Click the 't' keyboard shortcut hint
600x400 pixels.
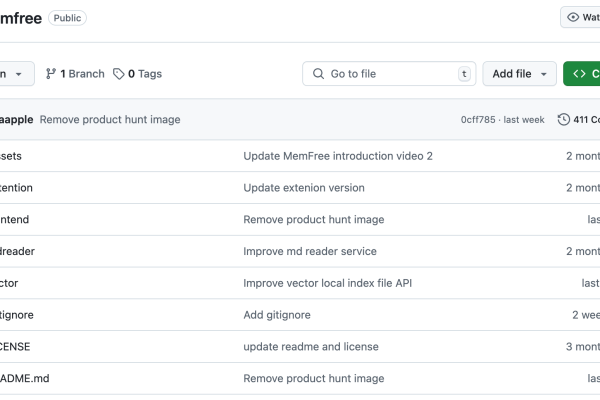pos(464,73)
